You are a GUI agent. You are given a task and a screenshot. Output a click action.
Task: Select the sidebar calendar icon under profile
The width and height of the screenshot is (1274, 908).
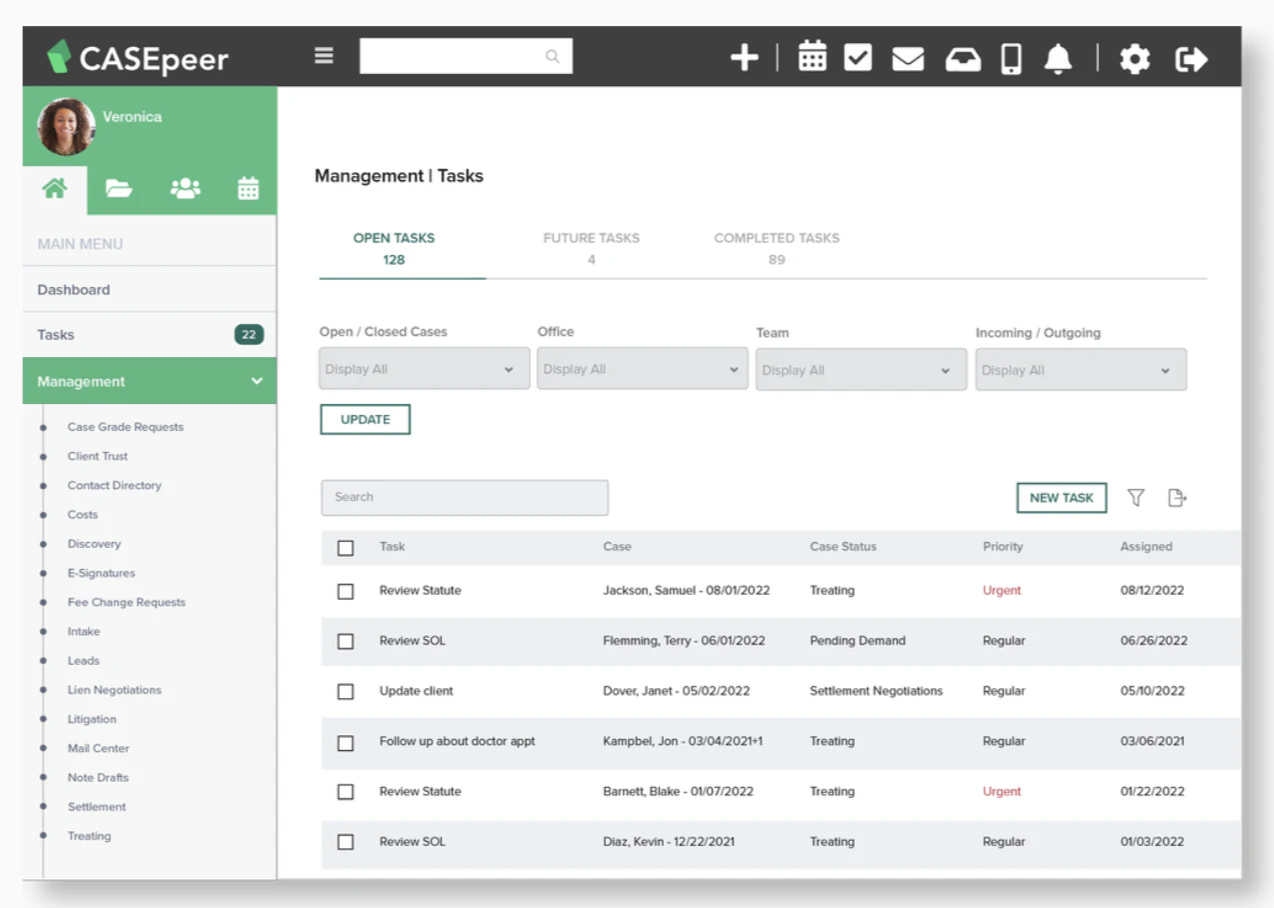click(x=248, y=188)
